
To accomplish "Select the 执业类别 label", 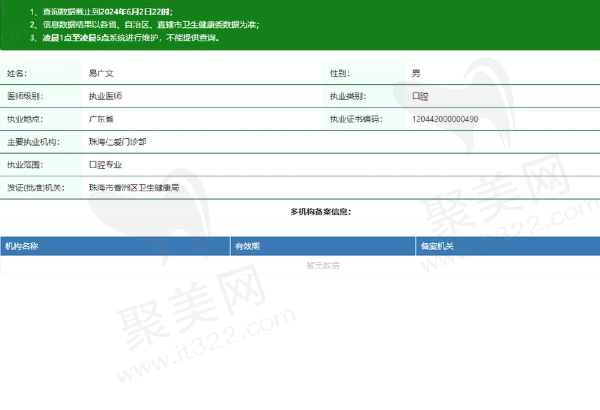I will coord(347,97).
